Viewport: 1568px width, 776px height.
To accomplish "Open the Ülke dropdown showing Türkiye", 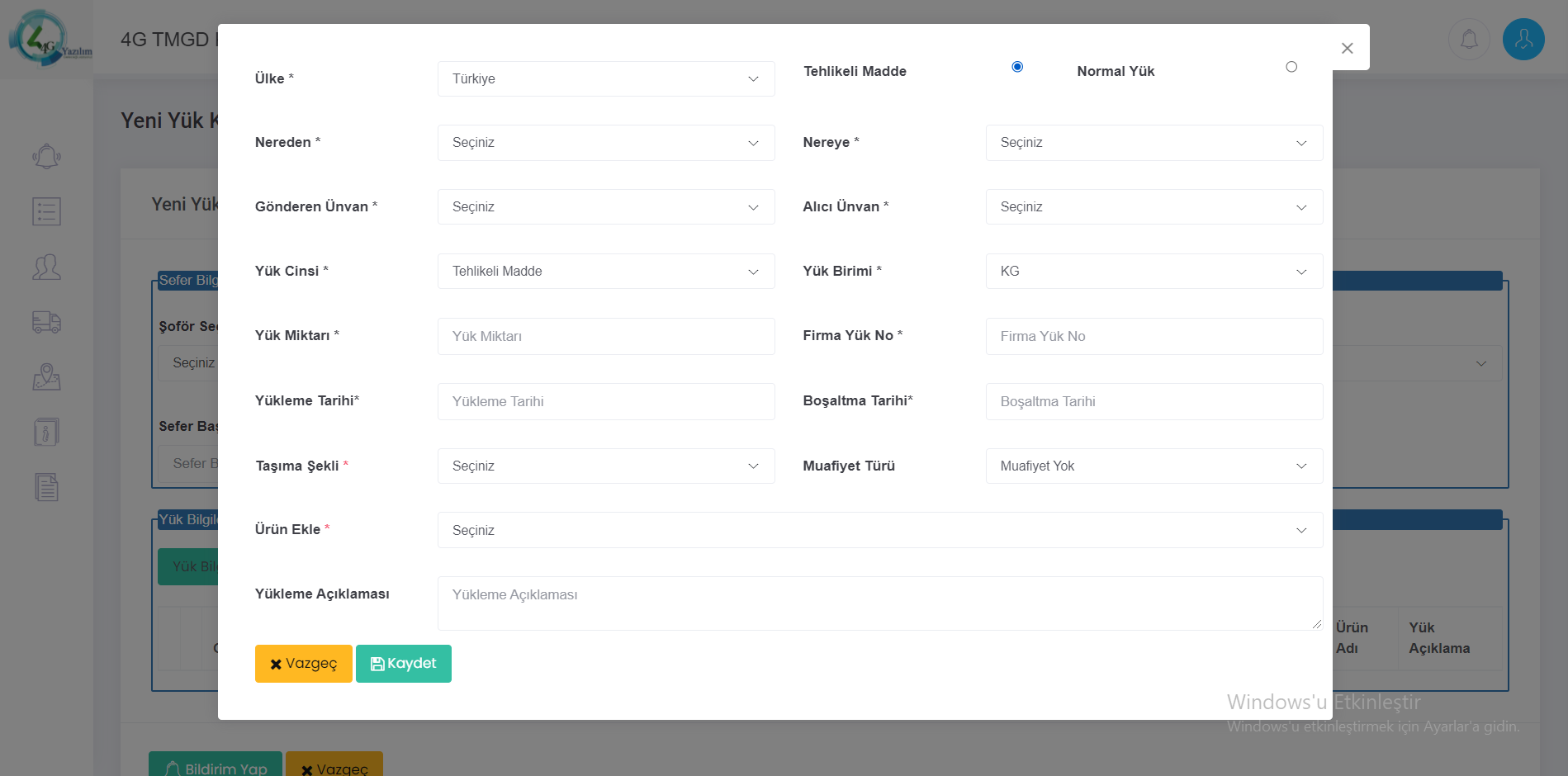I will pos(606,78).
